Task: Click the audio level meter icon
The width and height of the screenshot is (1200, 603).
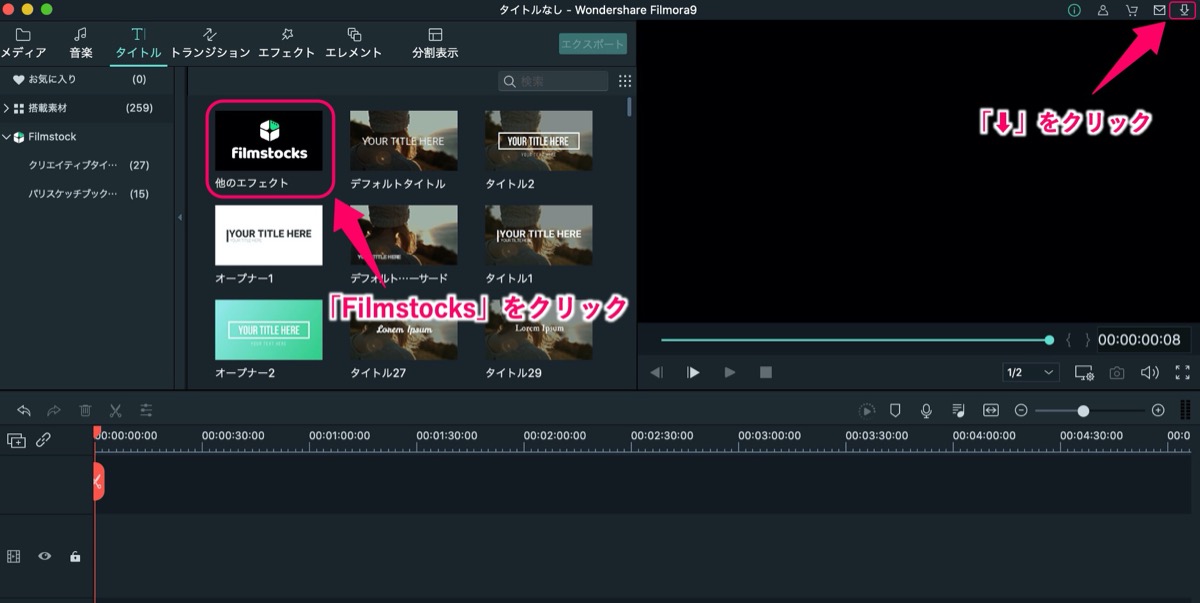Action: coord(1186,410)
